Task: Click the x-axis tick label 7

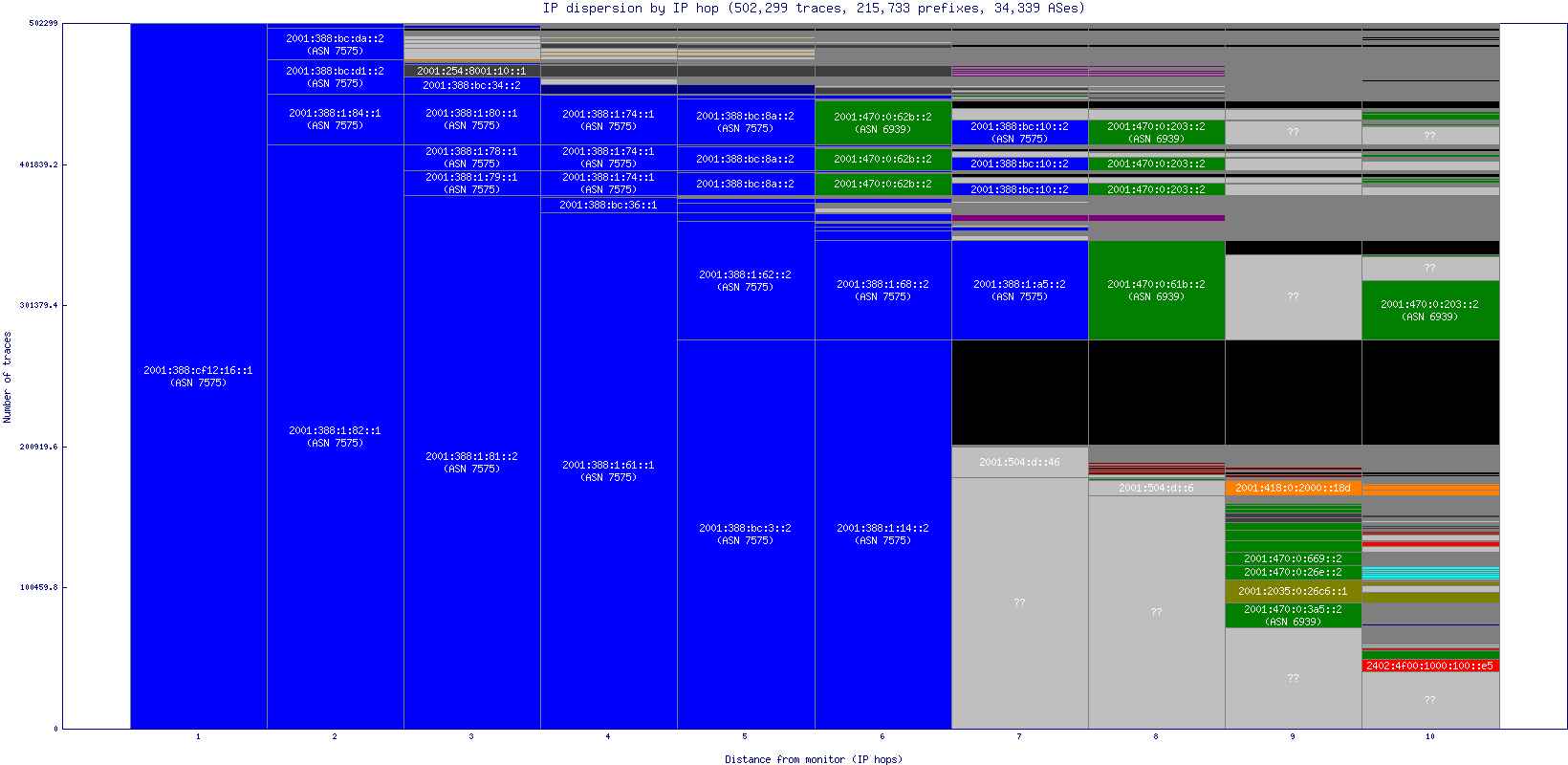Action: coord(1019,736)
